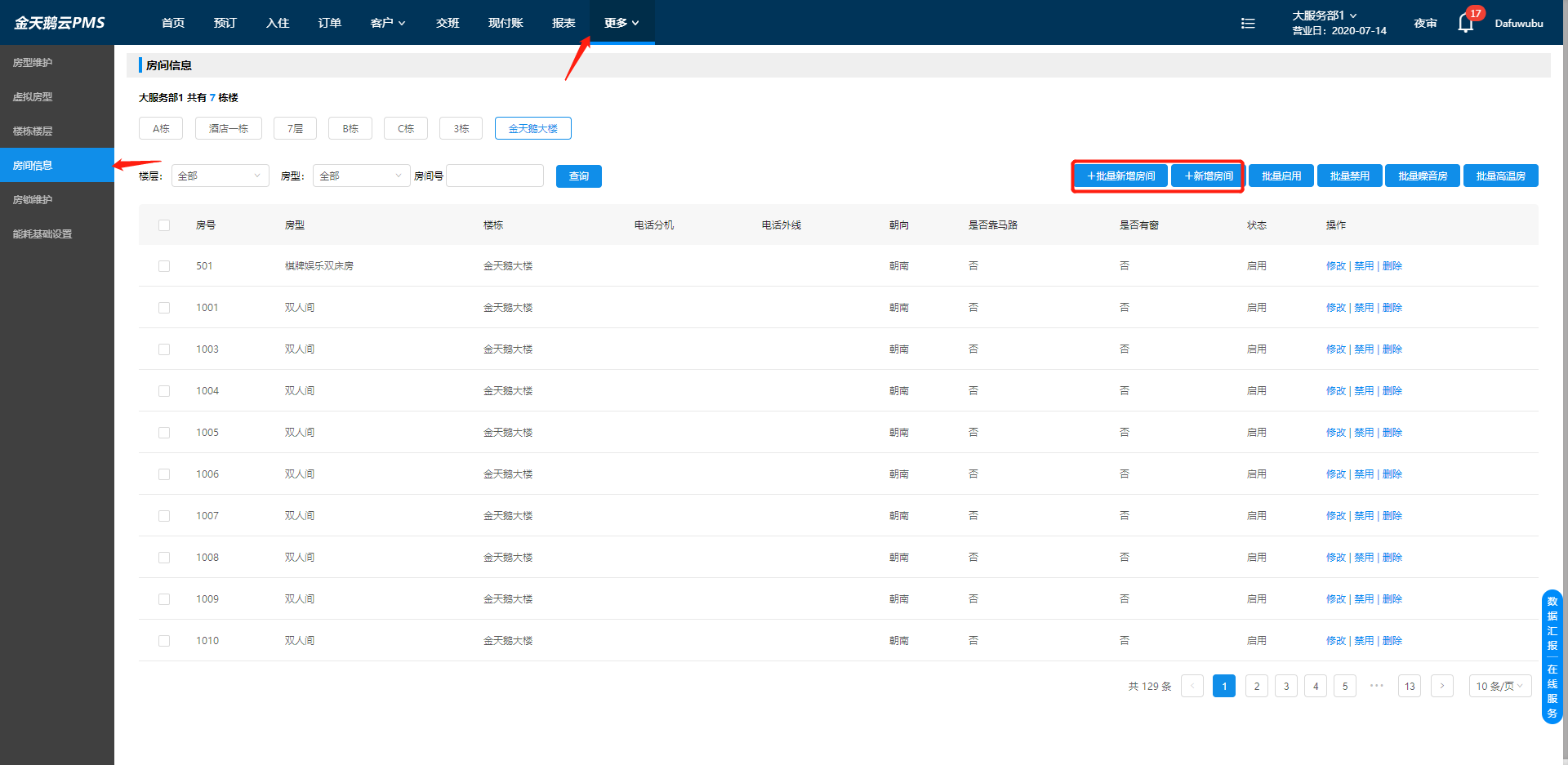
Task: Check the box for room 1006
Action: [164, 474]
